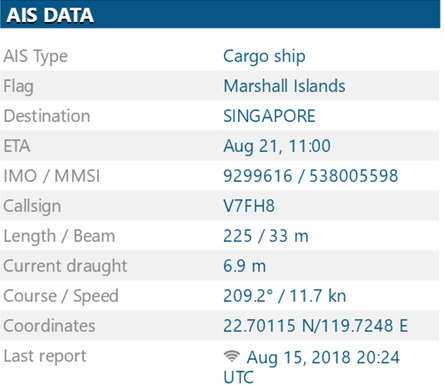Click the Current draught label
Image resolution: width=444 pixels, height=385 pixels.
[x=65, y=266]
